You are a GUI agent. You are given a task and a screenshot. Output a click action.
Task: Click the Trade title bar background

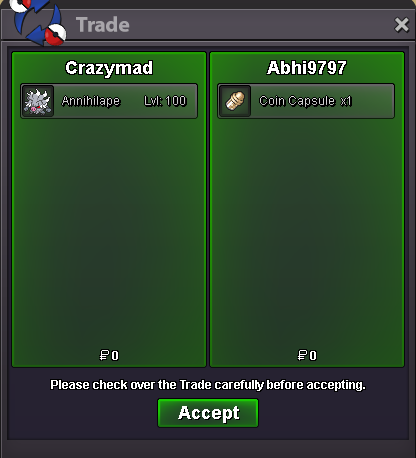coord(260,25)
